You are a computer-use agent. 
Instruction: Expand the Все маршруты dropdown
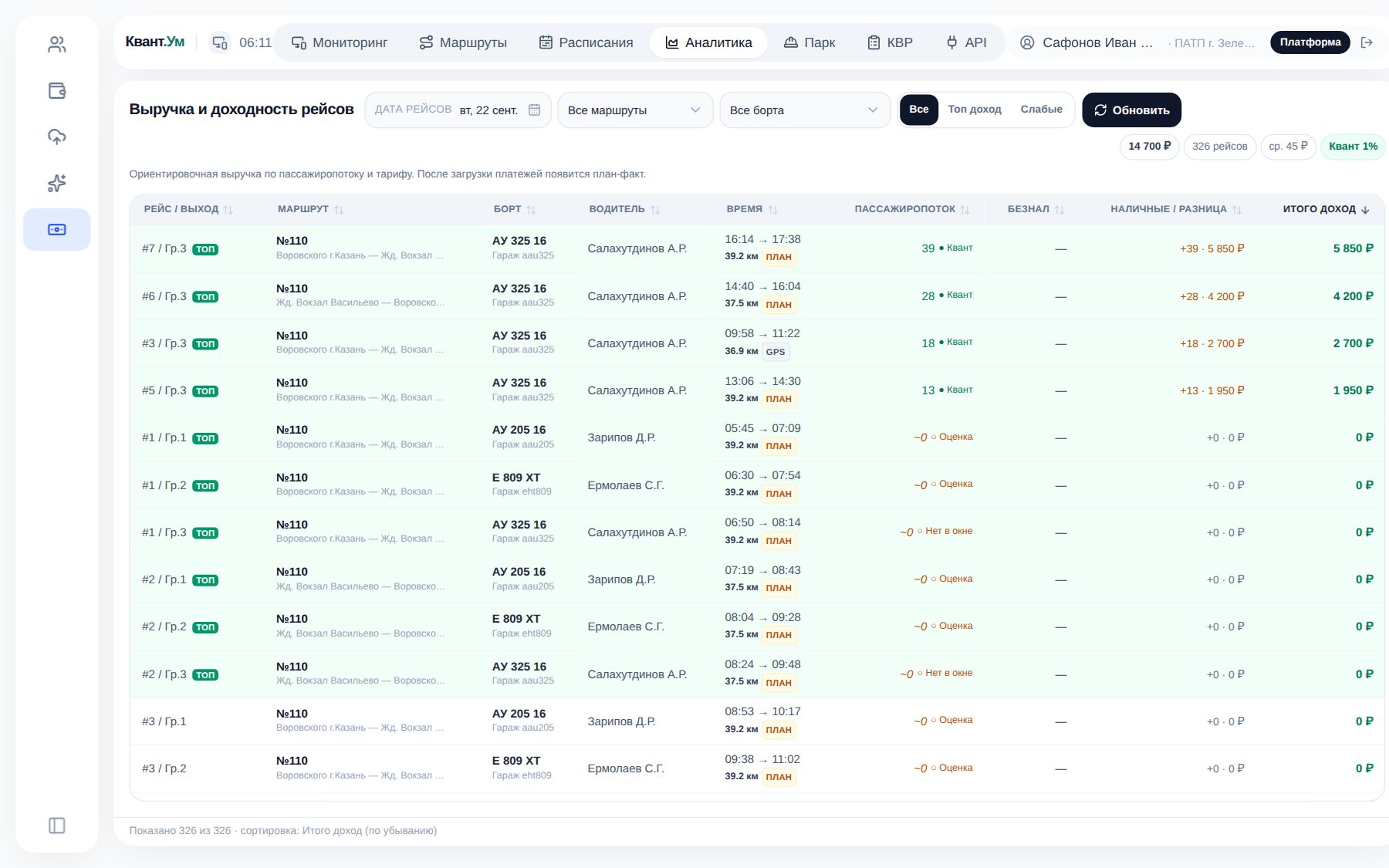pyautogui.click(x=635, y=110)
